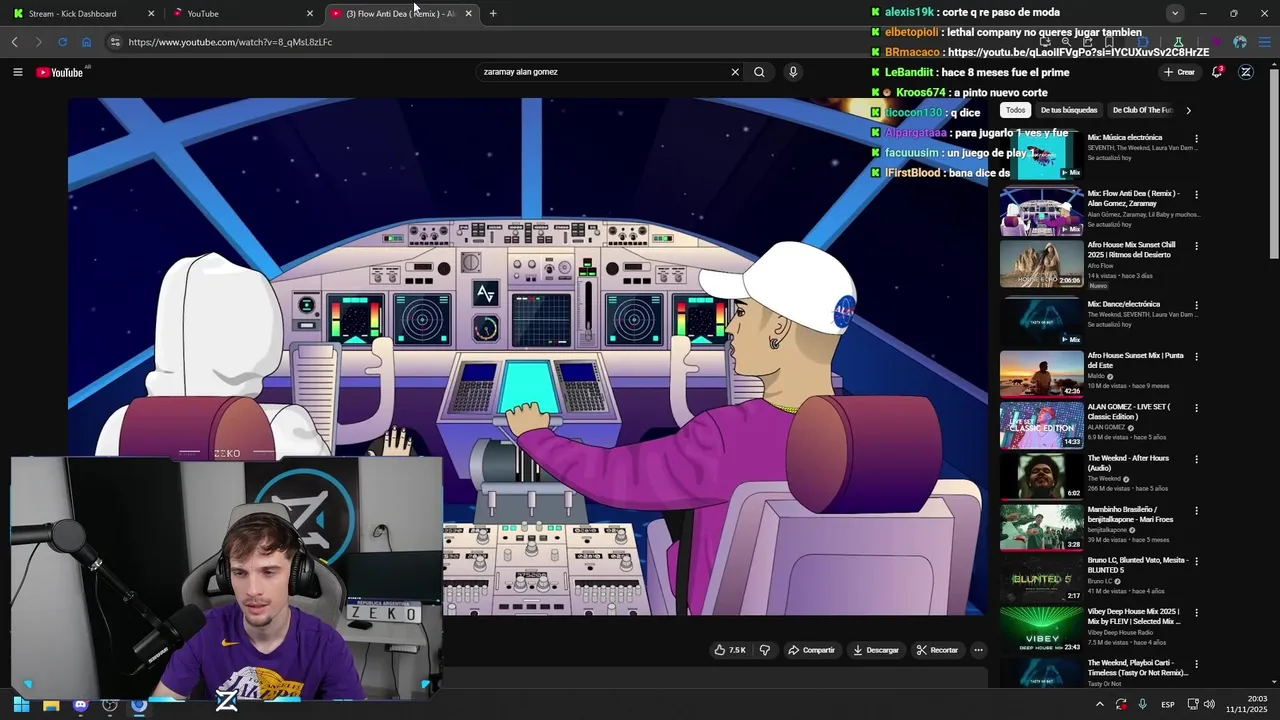
Task: Switch to Stream - Kick Dashboard tab
Action: coord(80,13)
